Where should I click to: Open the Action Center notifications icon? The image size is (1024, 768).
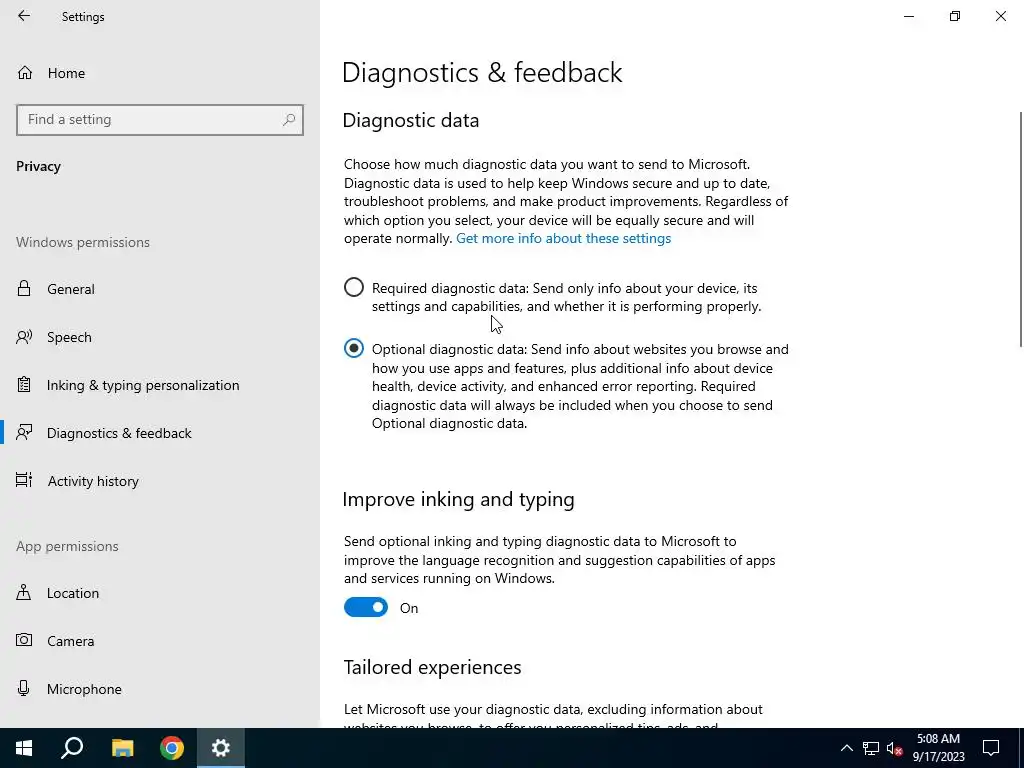point(991,748)
